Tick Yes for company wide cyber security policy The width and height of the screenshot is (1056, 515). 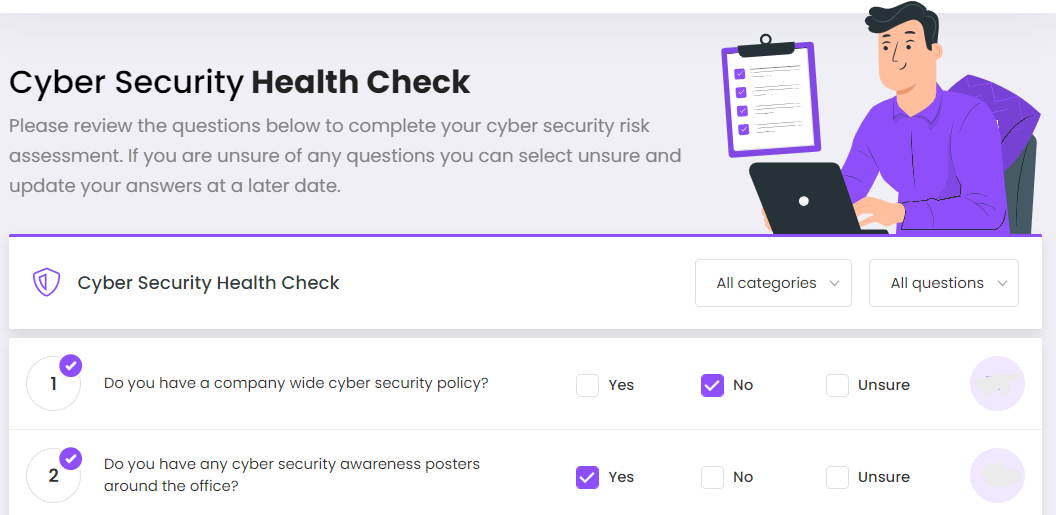point(588,385)
